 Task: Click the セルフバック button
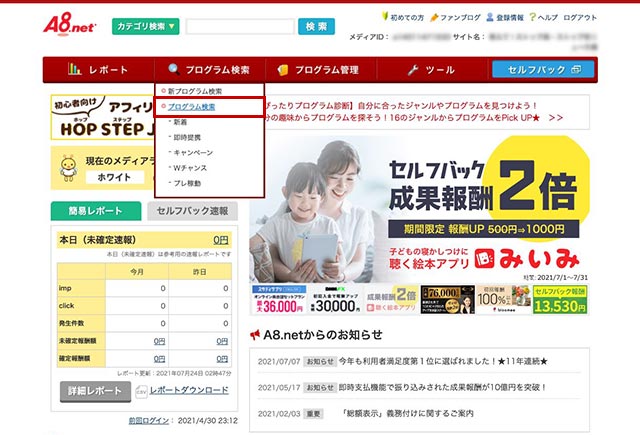tap(543, 69)
